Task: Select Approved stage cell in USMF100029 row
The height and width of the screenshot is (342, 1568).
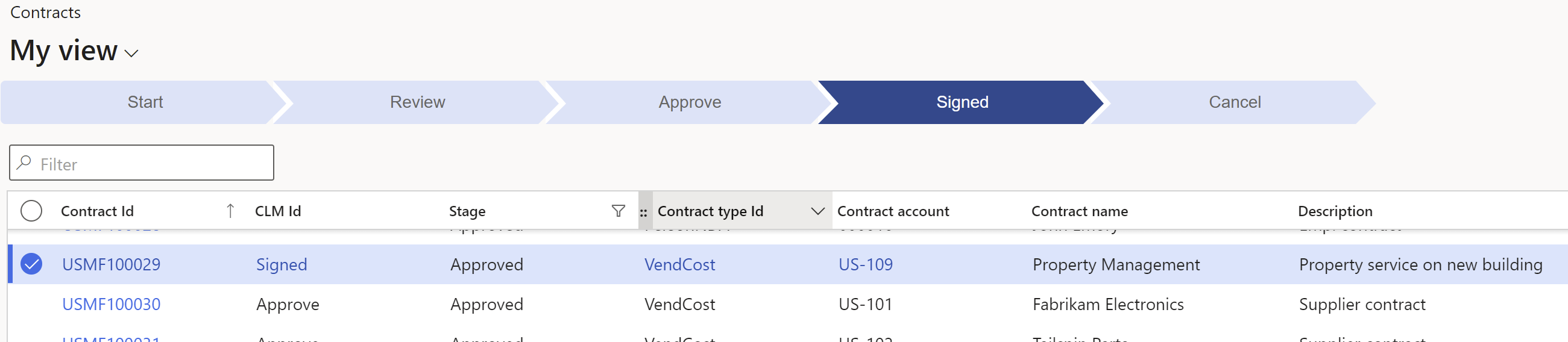Action: pos(486,265)
